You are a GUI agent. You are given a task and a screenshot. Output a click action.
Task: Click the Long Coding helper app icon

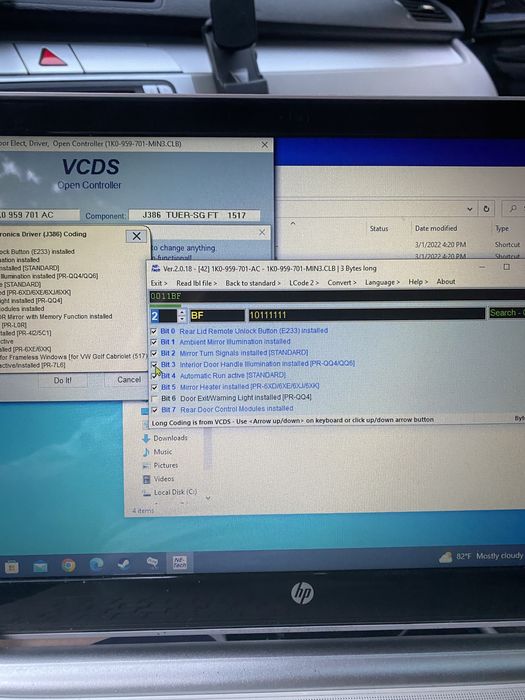(x=156, y=268)
